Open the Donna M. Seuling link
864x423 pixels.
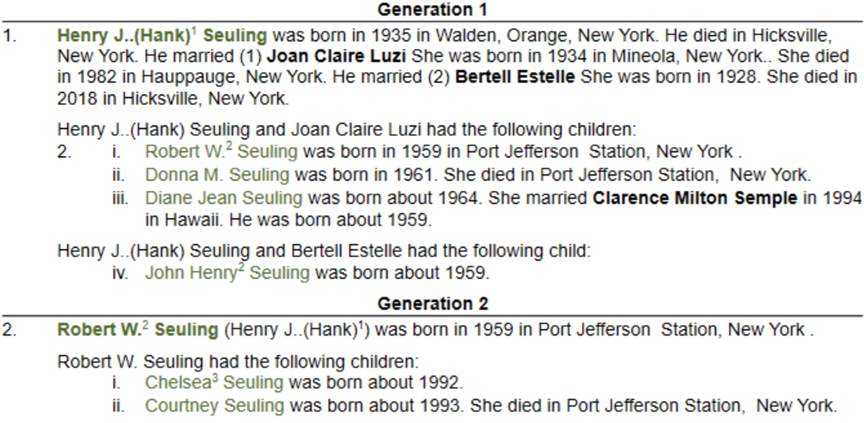coord(217,175)
